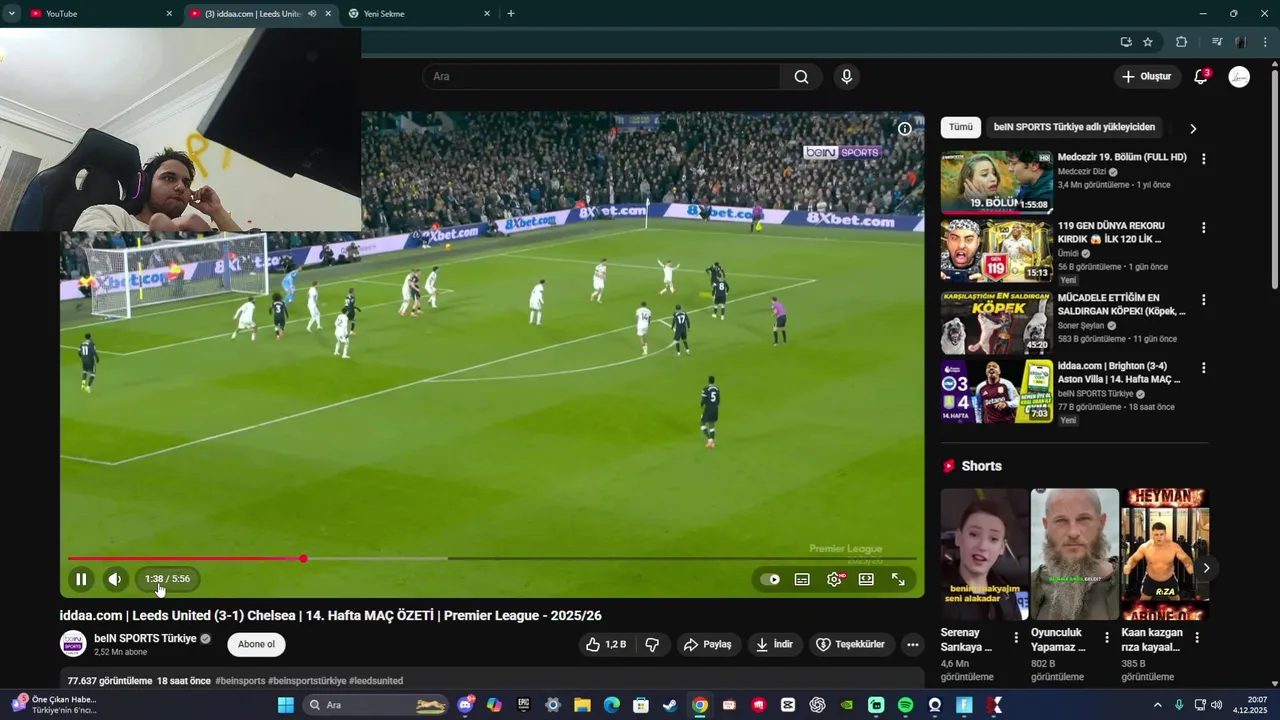Open Epic Games Launcher from taskbar

click(x=523, y=705)
